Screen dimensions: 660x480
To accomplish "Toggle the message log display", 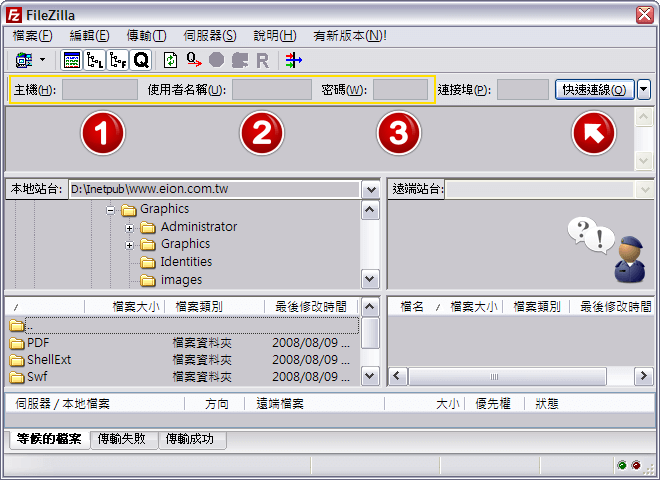I will (x=72, y=60).
